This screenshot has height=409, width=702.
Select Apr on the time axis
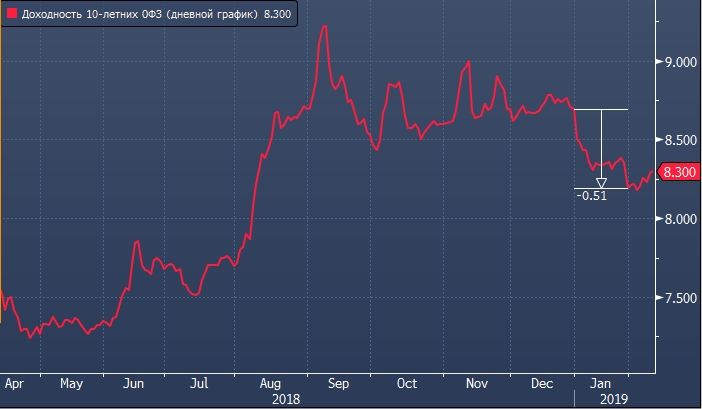pos(14,382)
